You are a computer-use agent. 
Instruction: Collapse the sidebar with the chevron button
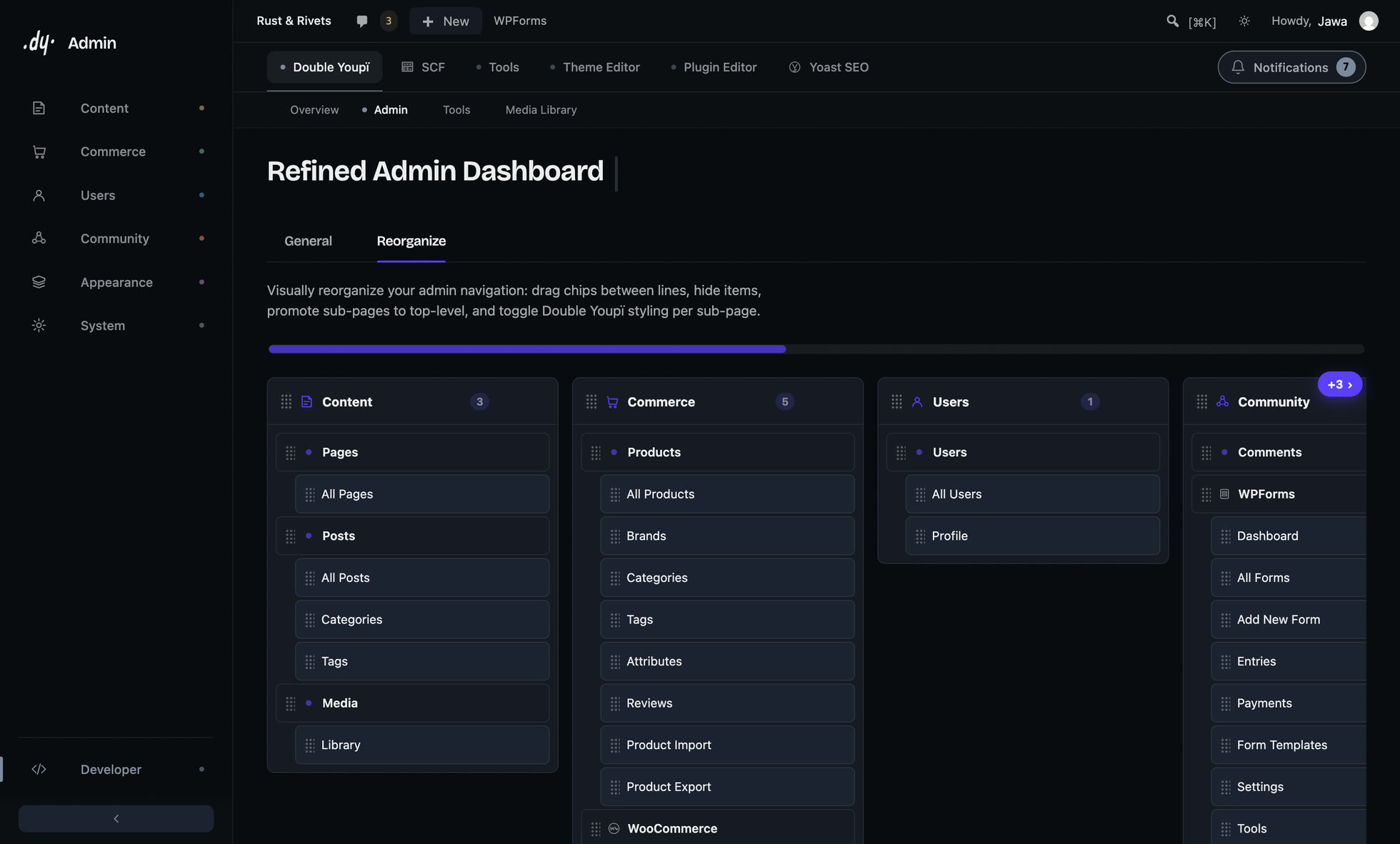coord(116,818)
